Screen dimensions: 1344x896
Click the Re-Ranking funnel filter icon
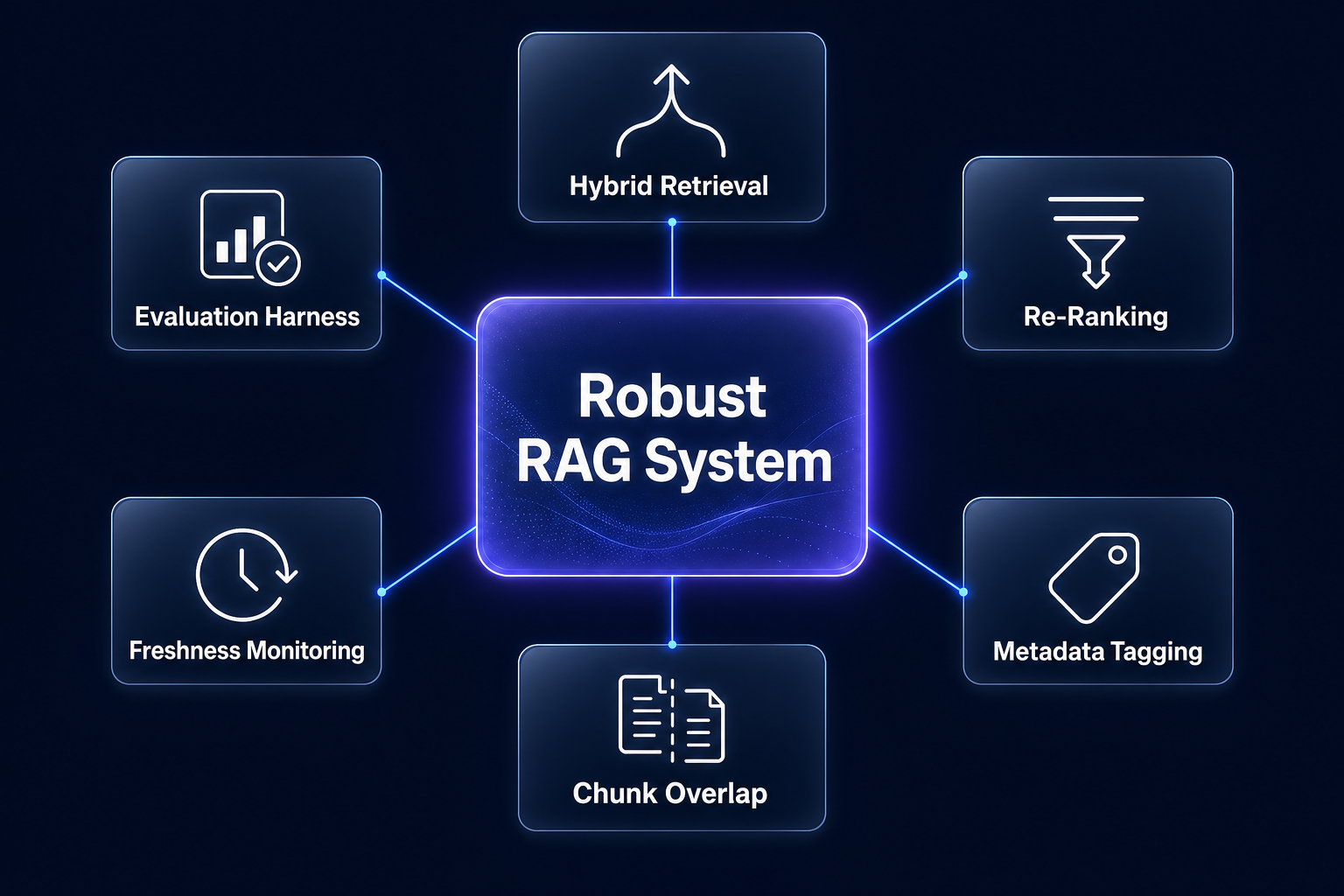coord(1096,242)
